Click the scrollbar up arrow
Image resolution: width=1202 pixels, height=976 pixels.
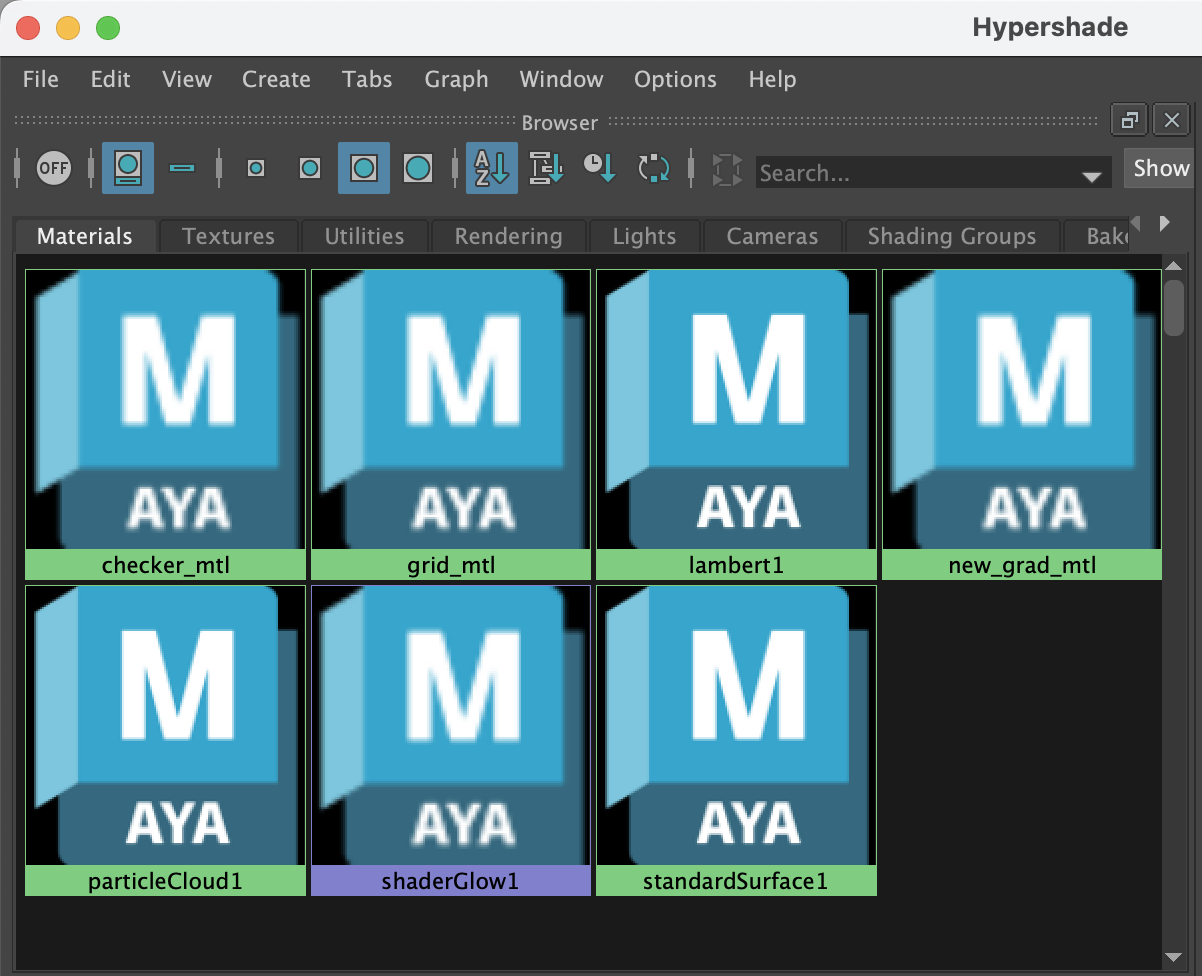point(1174,267)
